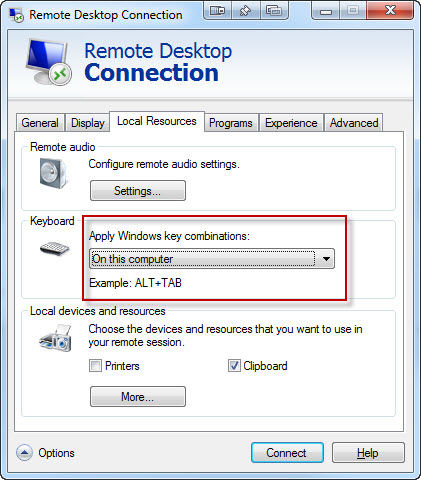
Task: Click the printer and camera devices icon
Action: [x=55, y=338]
